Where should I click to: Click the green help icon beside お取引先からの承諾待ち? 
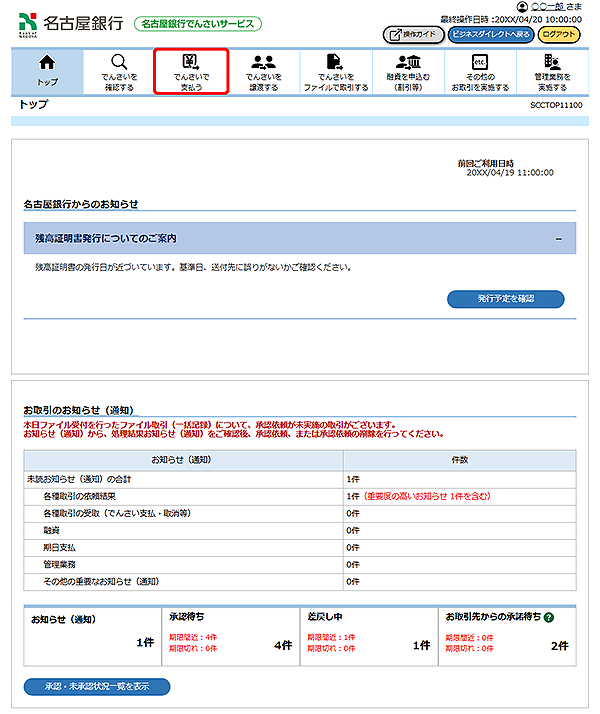click(549, 618)
